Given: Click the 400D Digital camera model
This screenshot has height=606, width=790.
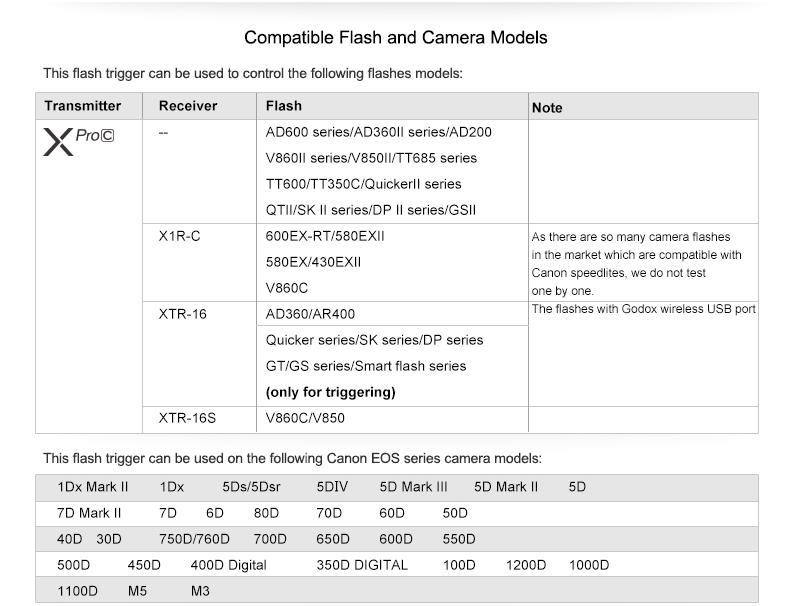Looking at the screenshot, I should [228, 565].
